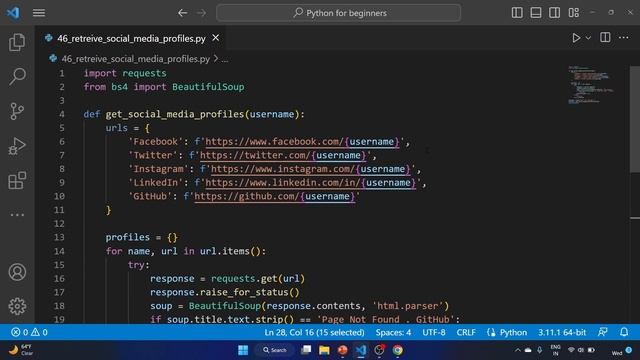Viewport: 640px width, 360px height.
Task: Open File Explorer from taskbar
Action: (x=324, y=350)
